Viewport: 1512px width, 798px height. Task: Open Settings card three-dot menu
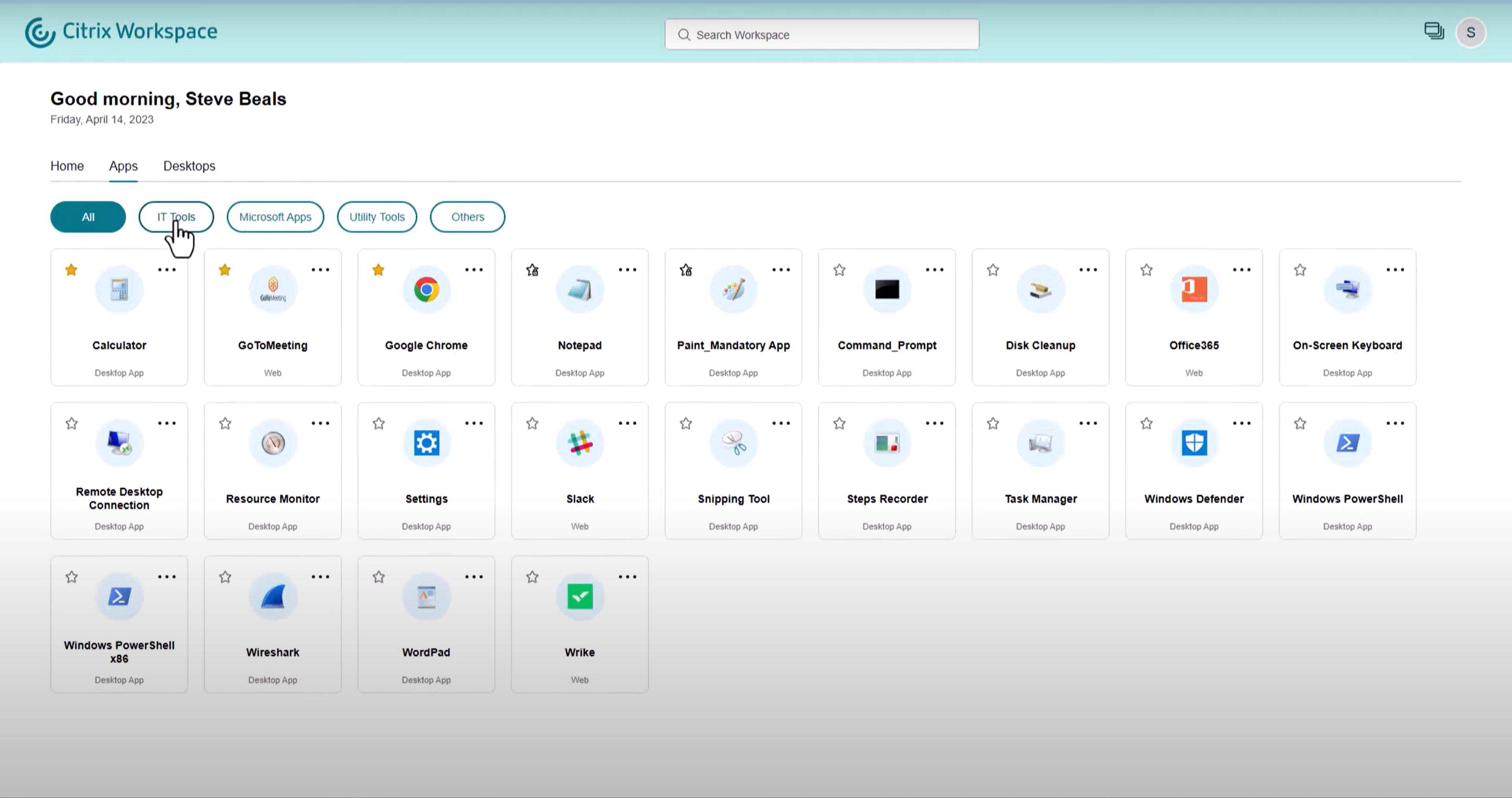click(474, 423)
